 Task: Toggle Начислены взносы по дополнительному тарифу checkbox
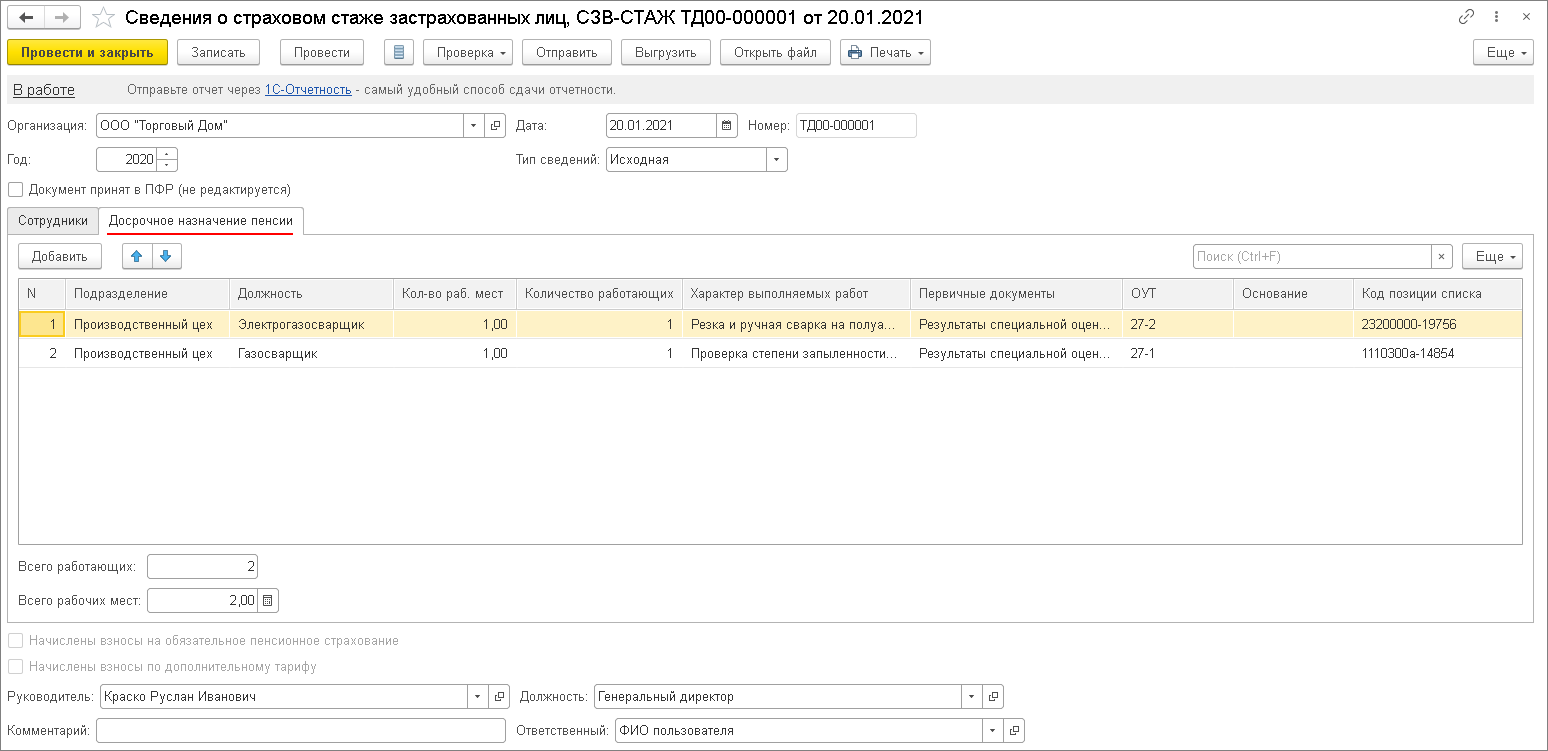tap(15, 667)
